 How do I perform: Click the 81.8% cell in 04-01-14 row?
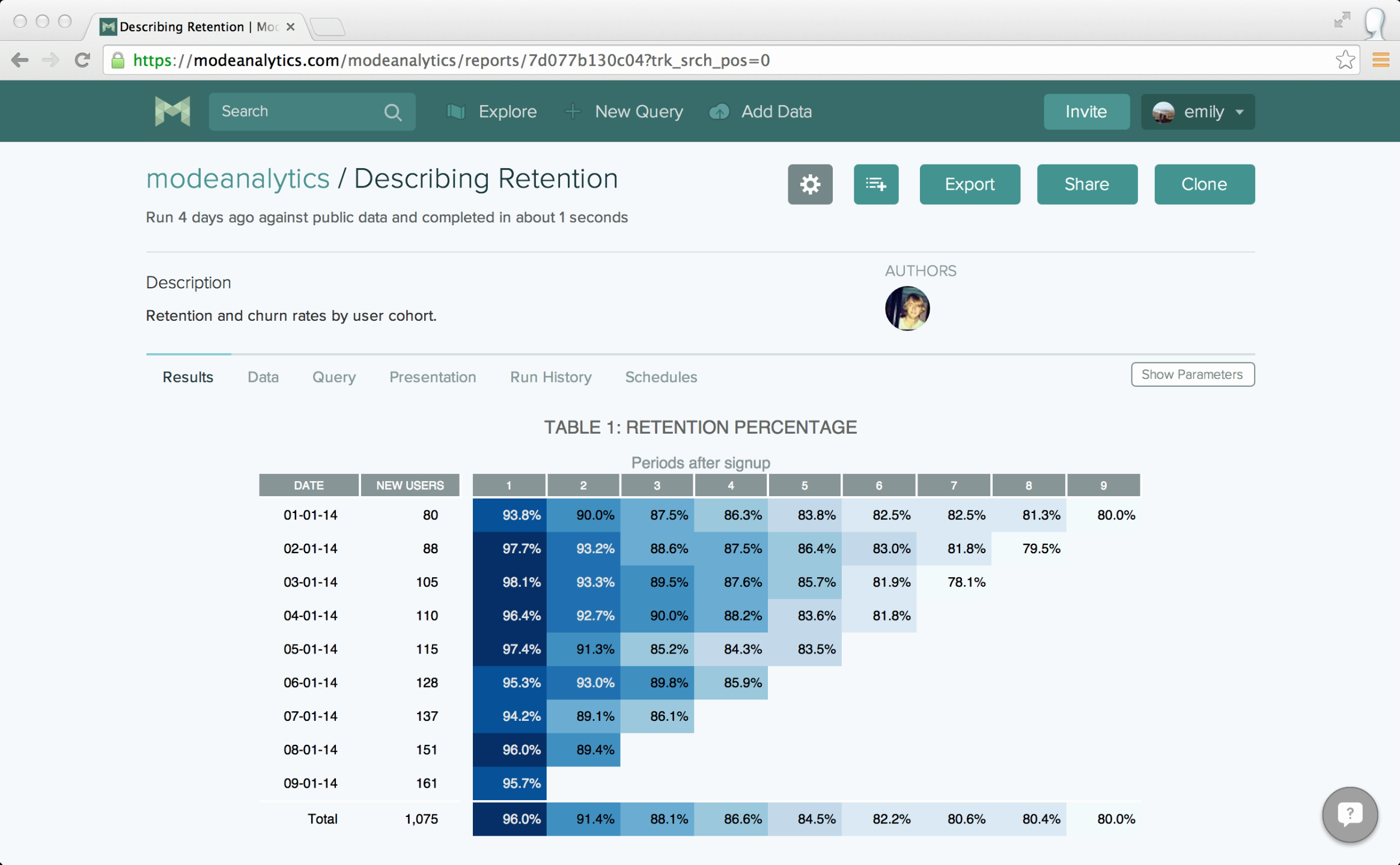pos(879,616)
